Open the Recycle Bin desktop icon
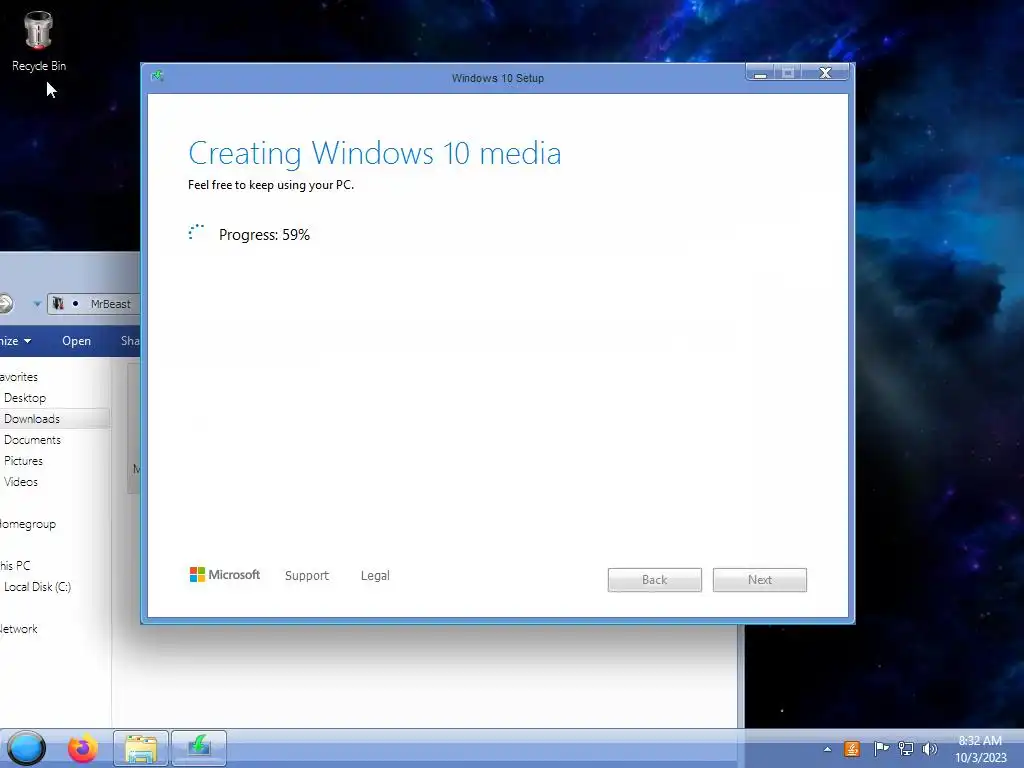Screen dimensions: 1024x768 coord(39,42)
